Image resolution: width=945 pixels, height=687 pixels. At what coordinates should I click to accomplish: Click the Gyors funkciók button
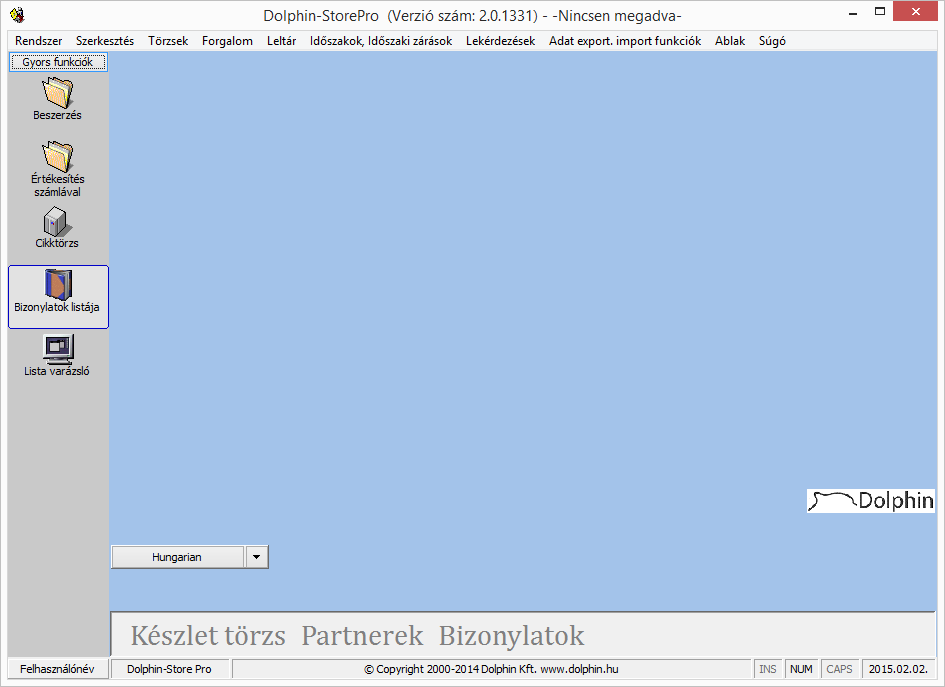(x=58, y=62)
